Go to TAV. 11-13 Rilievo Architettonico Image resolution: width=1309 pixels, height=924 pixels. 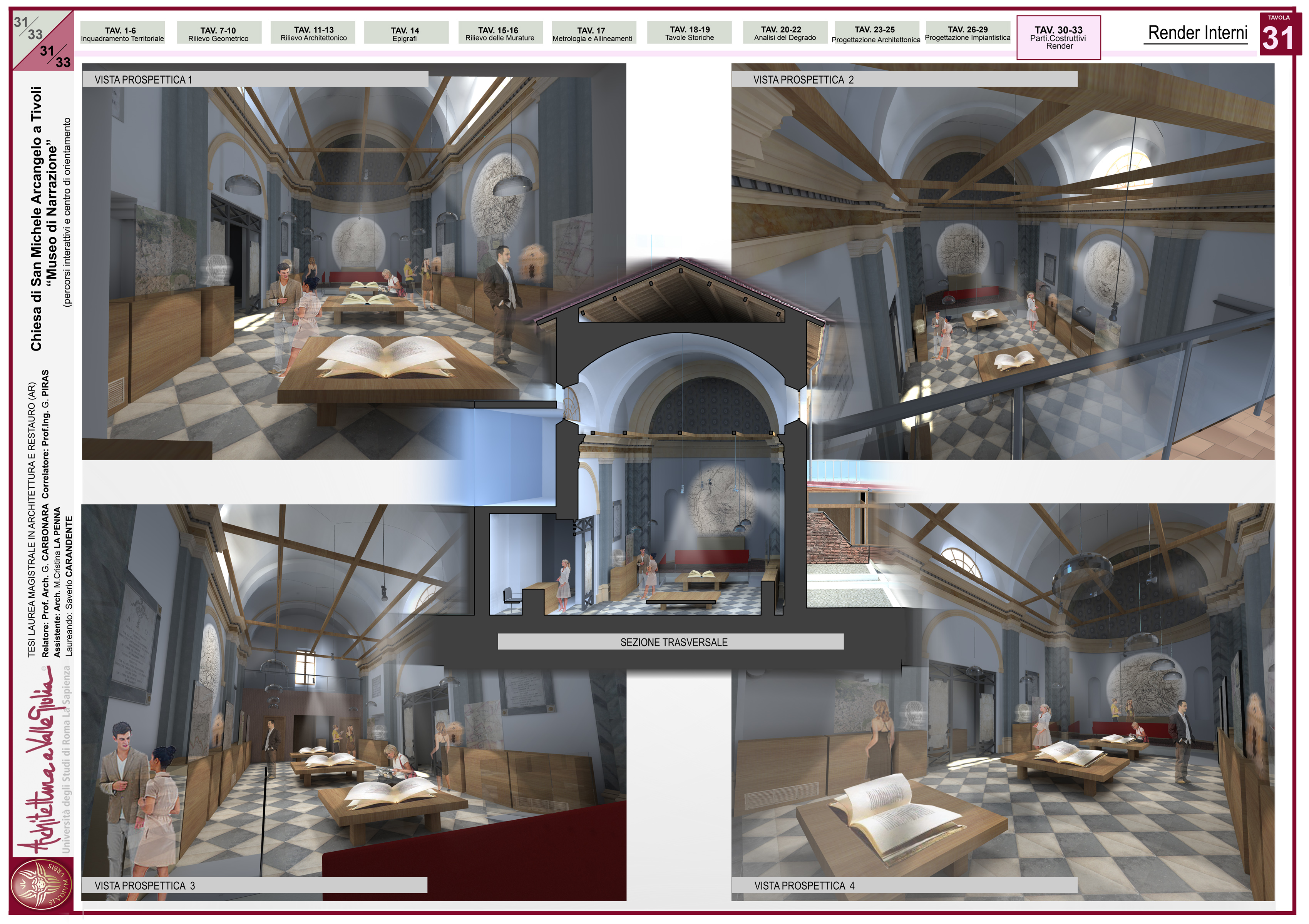tap(313, 32)
